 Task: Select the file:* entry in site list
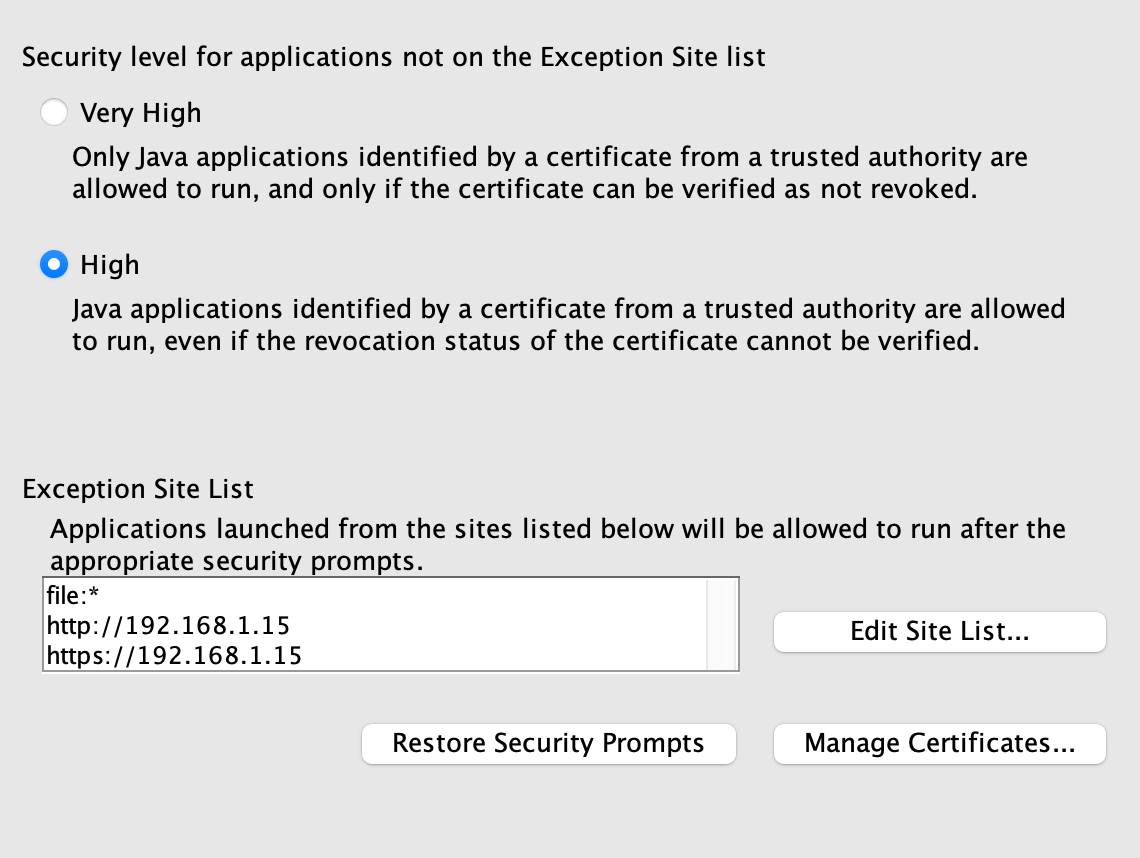pyautogui.click(x=375, y=596)
